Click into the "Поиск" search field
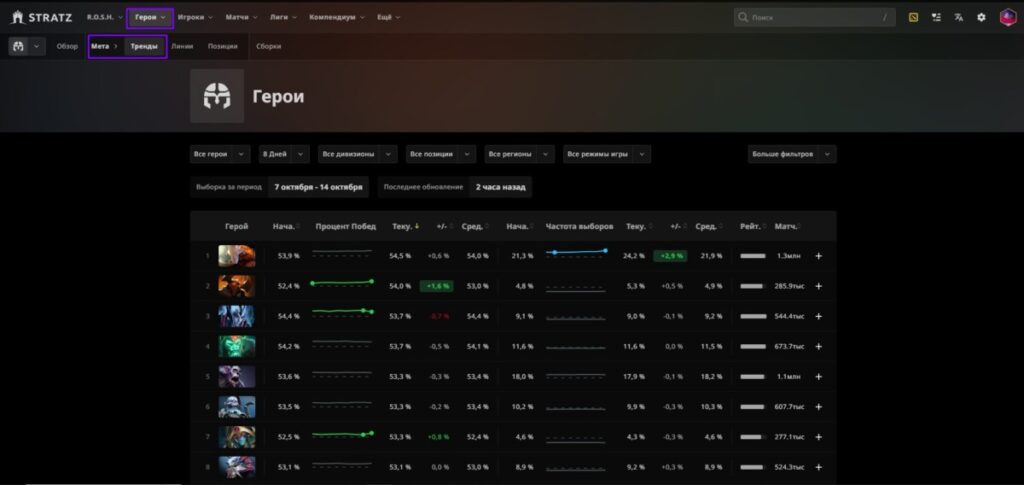 point(810,17)
